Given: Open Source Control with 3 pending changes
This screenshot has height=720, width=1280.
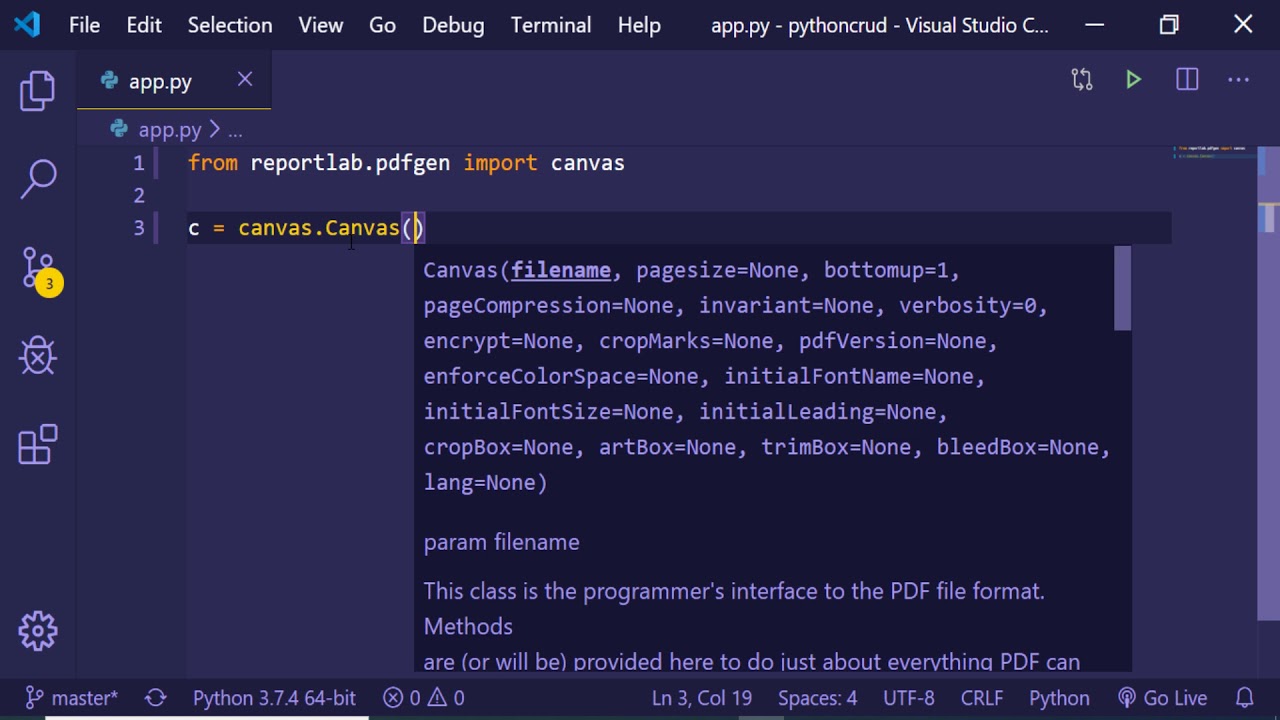Looking at the screenshot, I should (38, 269).
